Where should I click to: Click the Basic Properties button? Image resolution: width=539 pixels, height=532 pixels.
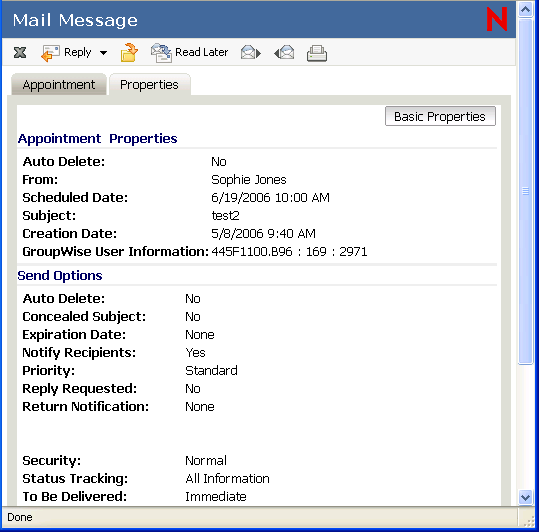(440, 117)
